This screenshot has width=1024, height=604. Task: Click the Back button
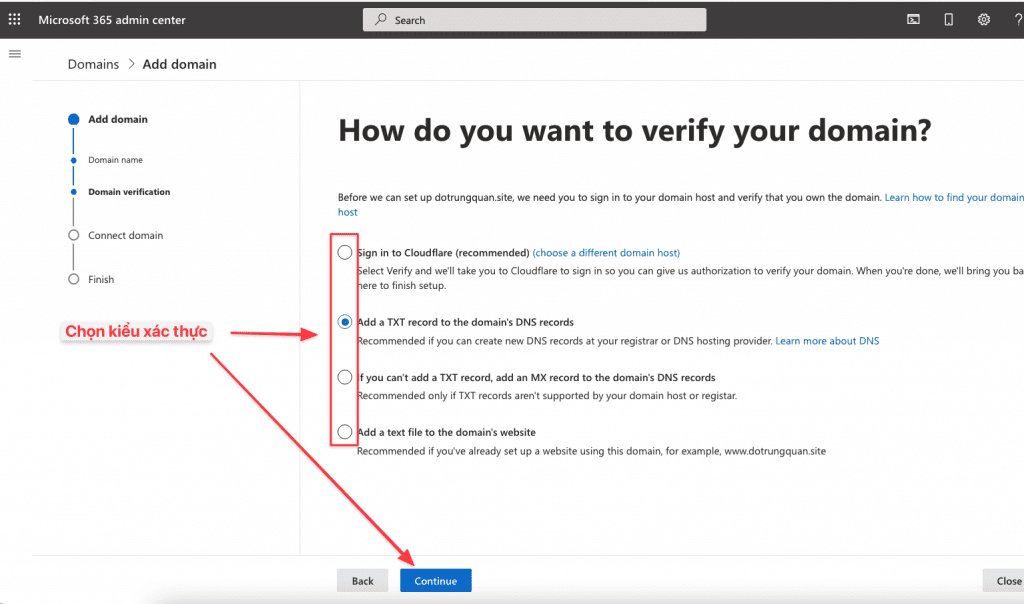(362, 580)
